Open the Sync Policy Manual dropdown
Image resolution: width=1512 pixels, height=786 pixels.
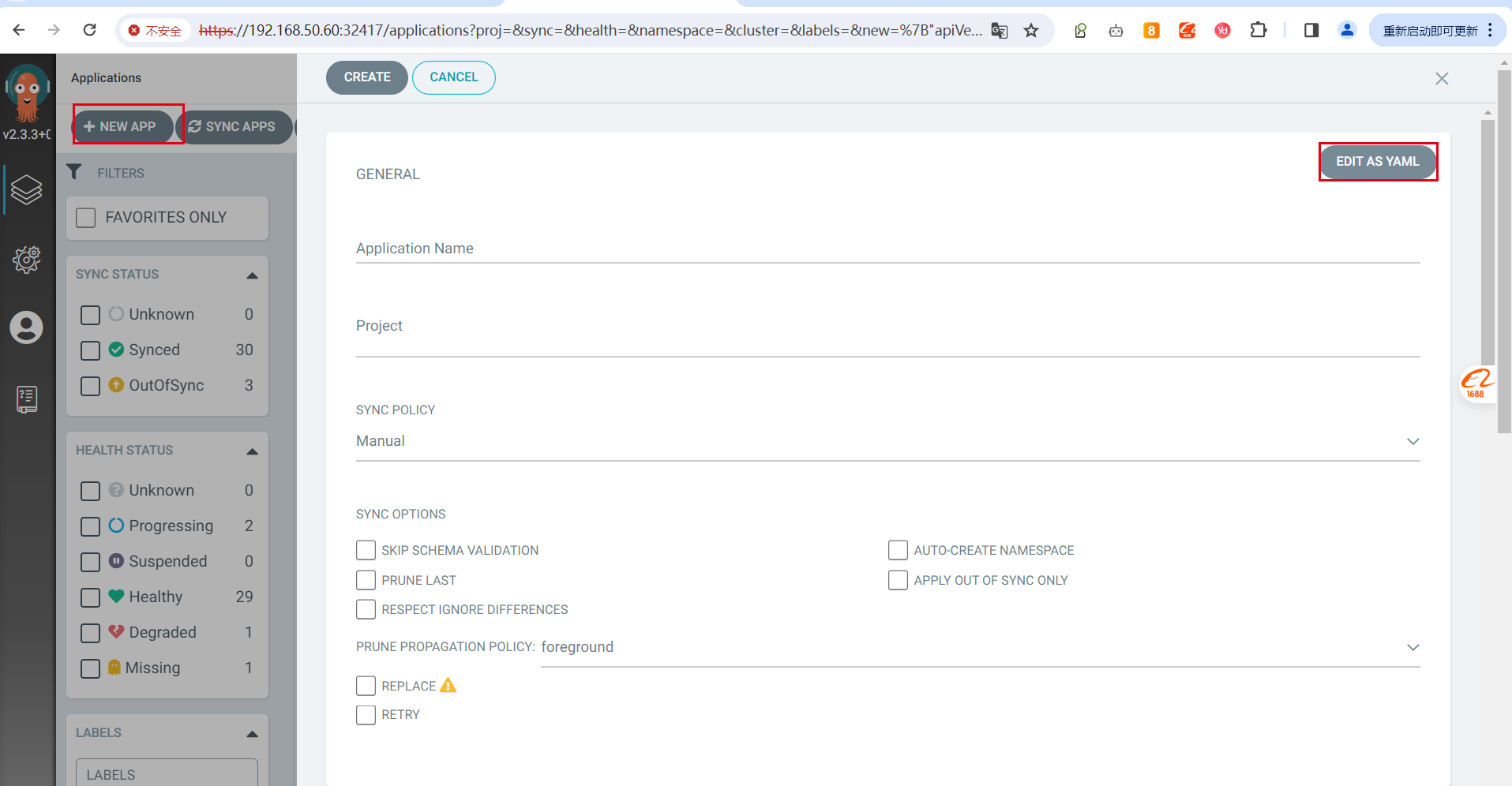click(x=887, y=441)
